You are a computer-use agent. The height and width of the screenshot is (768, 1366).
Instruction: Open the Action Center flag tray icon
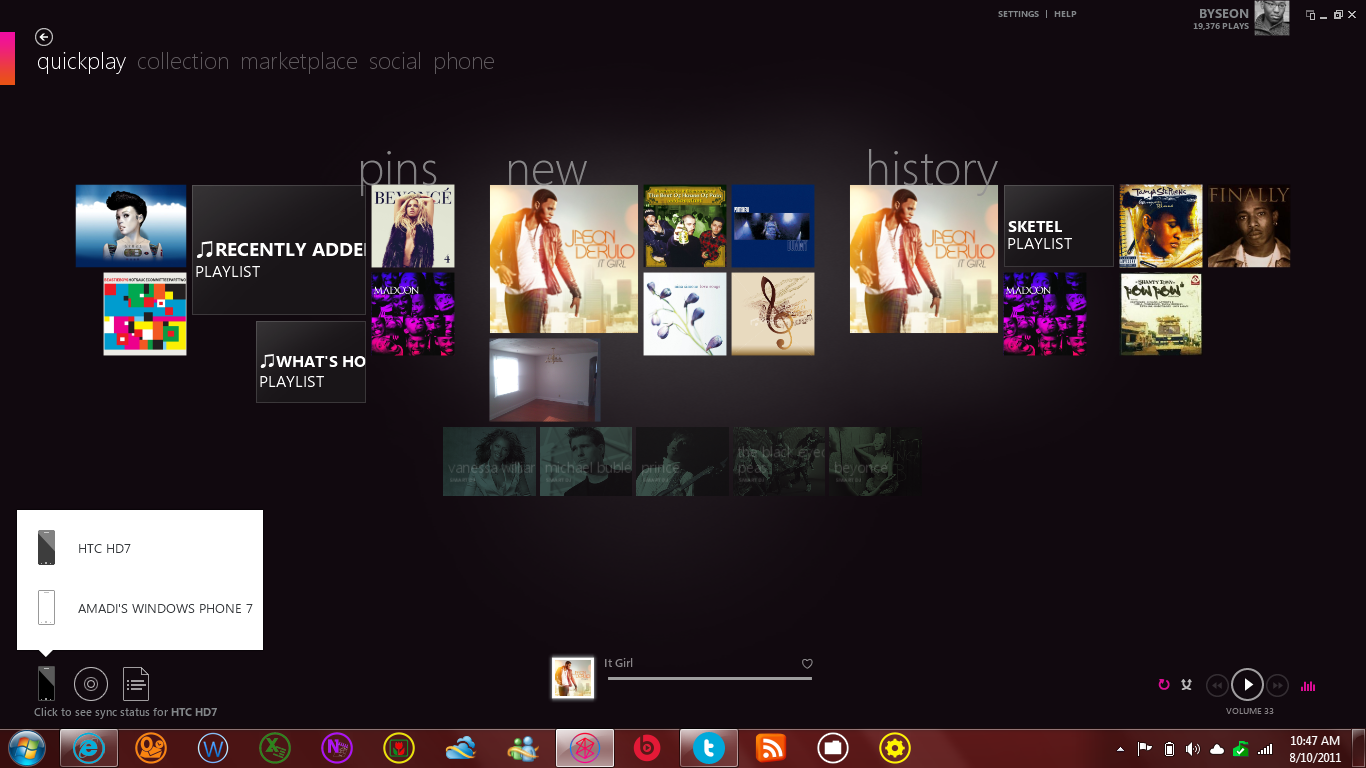(1144, 749)
